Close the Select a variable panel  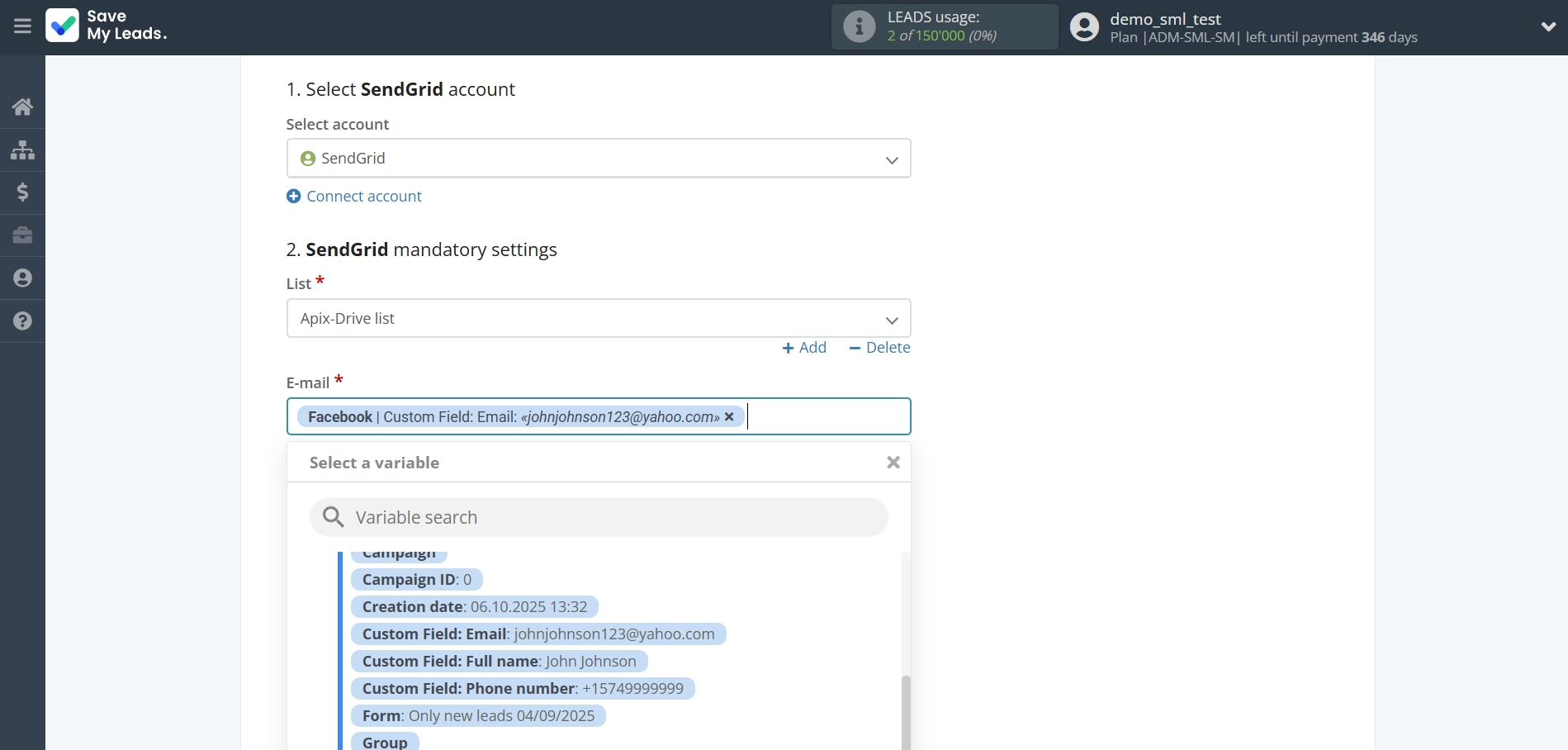tap(893, 463)
